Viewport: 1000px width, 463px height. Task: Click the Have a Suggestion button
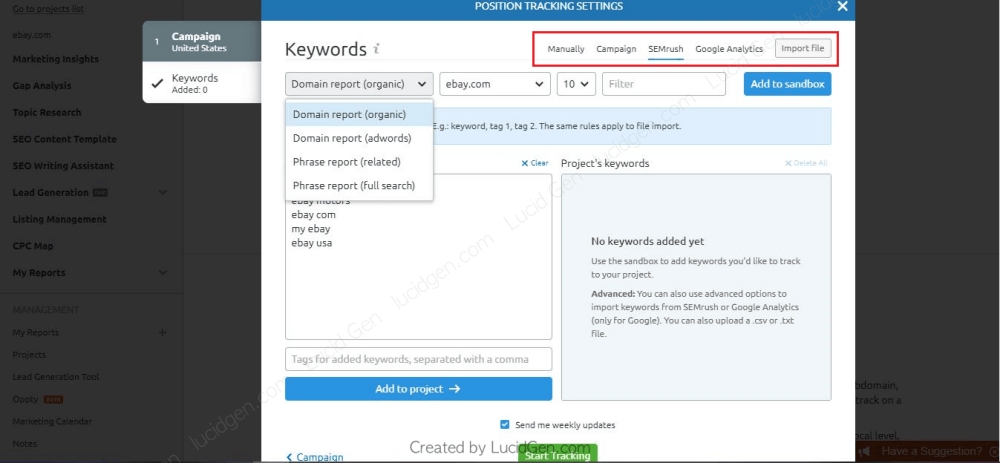[x=927, y=451]
